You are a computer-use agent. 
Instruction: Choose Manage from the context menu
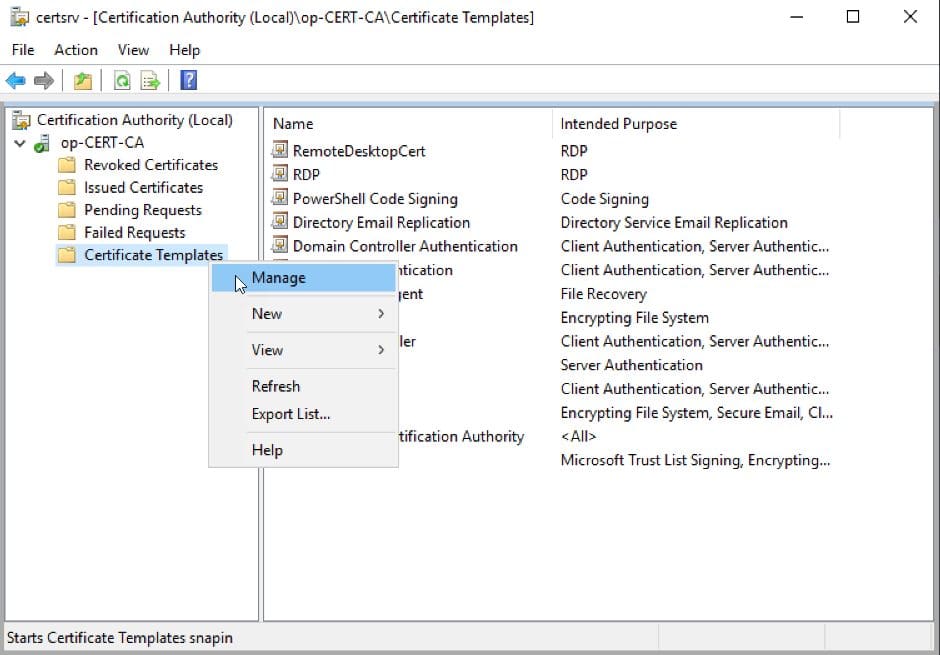pos(304,278)
